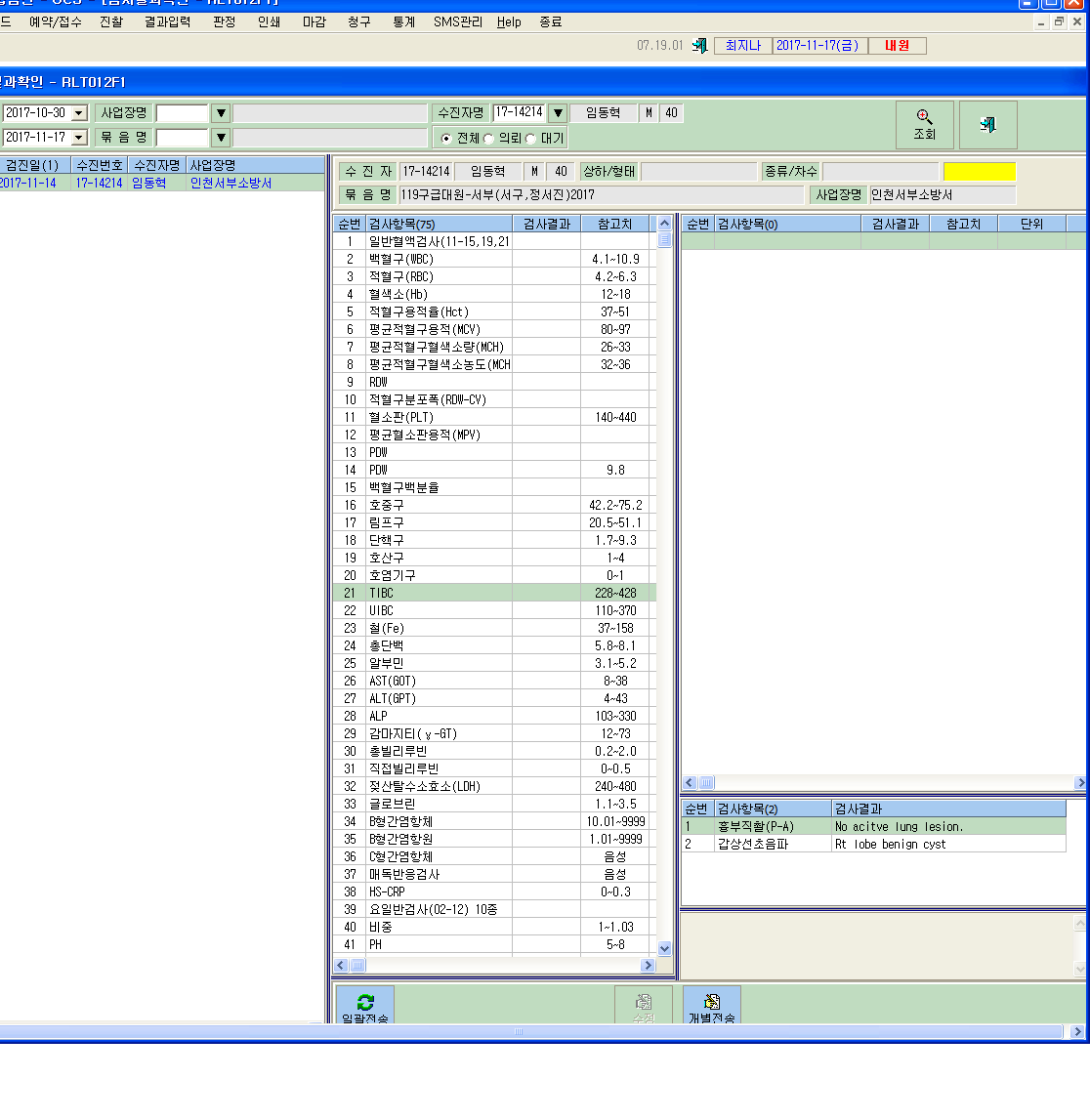Expand the 수진자명 17-14214 dropdown arrow
The width and height of the screenshot is (1090, 1120).
point(558,113)
